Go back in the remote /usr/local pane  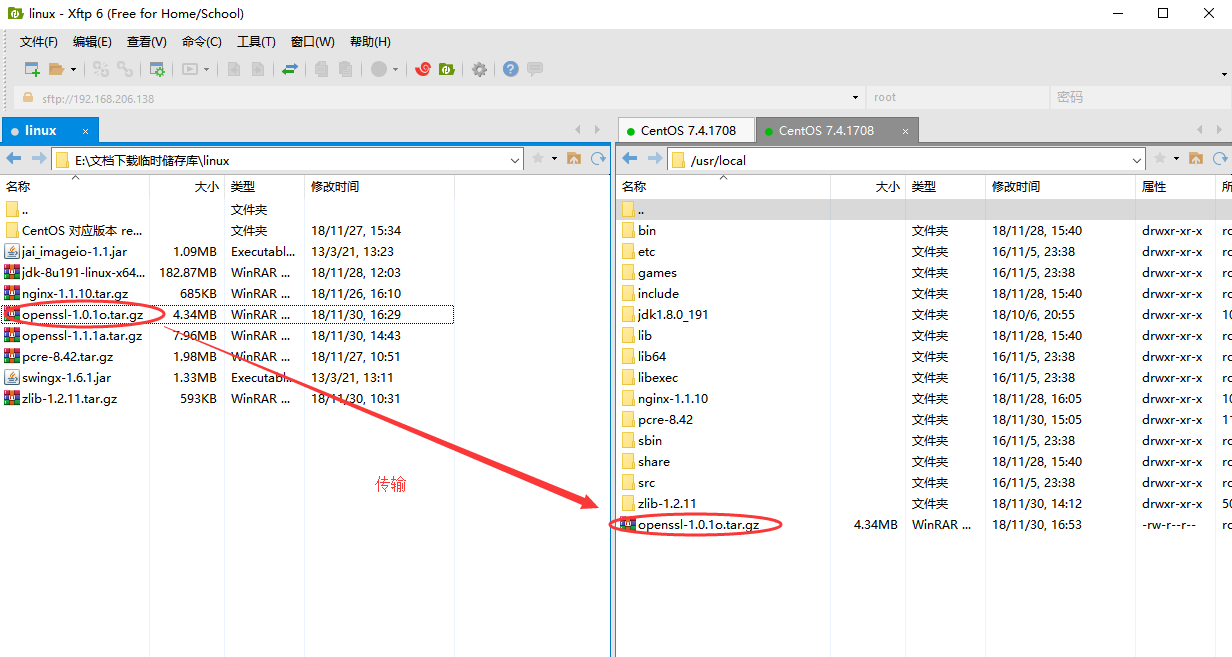(630, 159)
